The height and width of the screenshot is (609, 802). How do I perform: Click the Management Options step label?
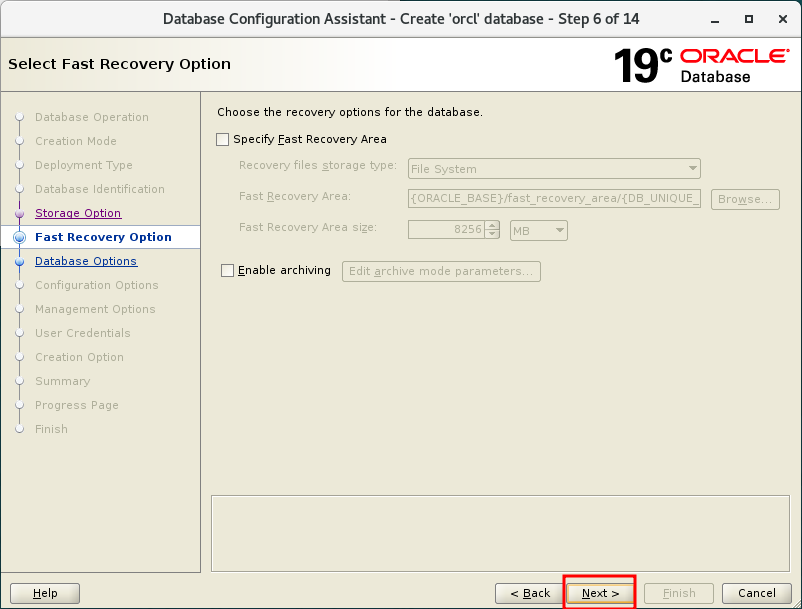95,309
